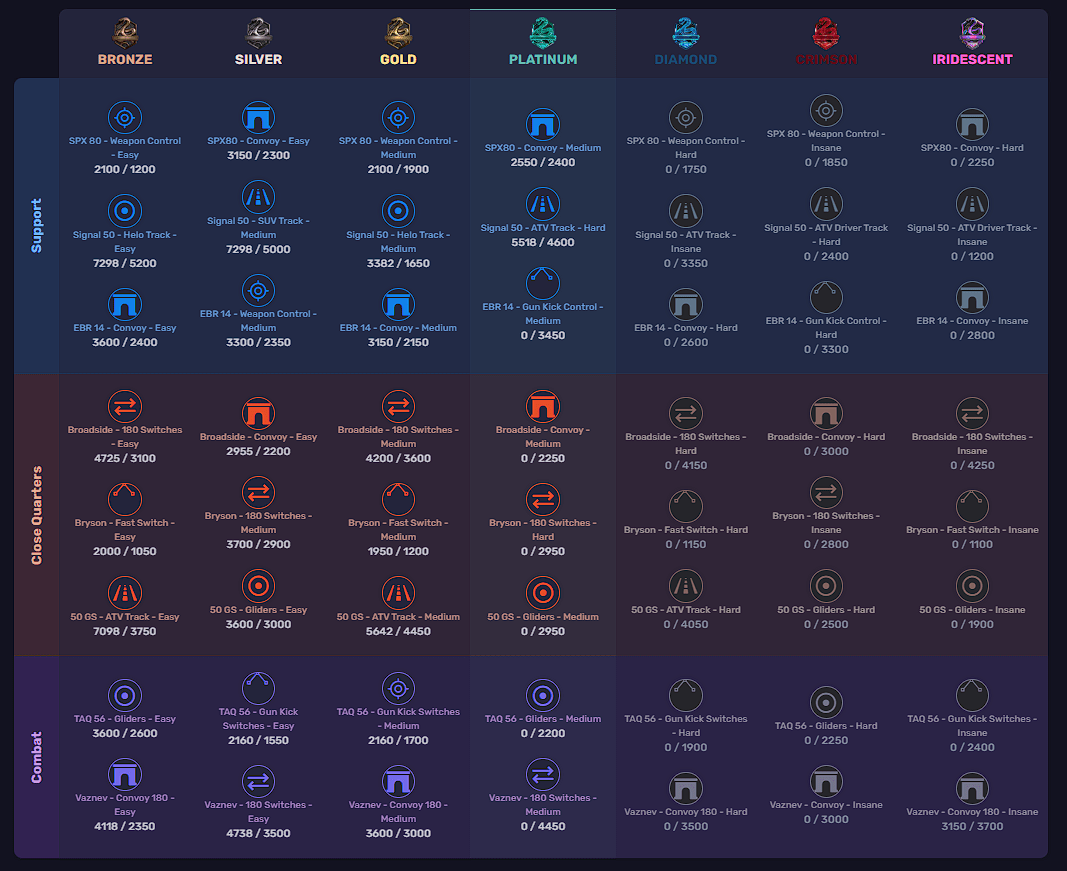This screenshot has width=1067, height=871.
Task: Click Signal 50 ATV Track Hard icon
Action: 543,204
